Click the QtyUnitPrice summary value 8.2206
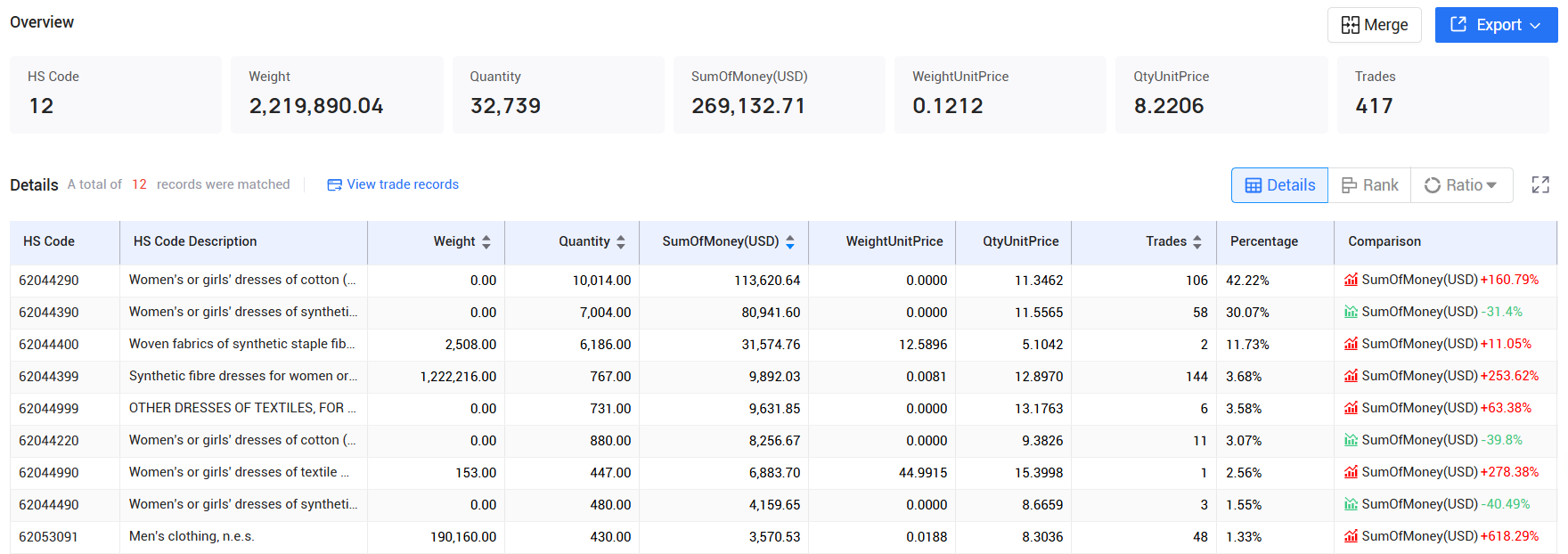The width and height of the screenshot is (1568, 554). point(1169,106)
